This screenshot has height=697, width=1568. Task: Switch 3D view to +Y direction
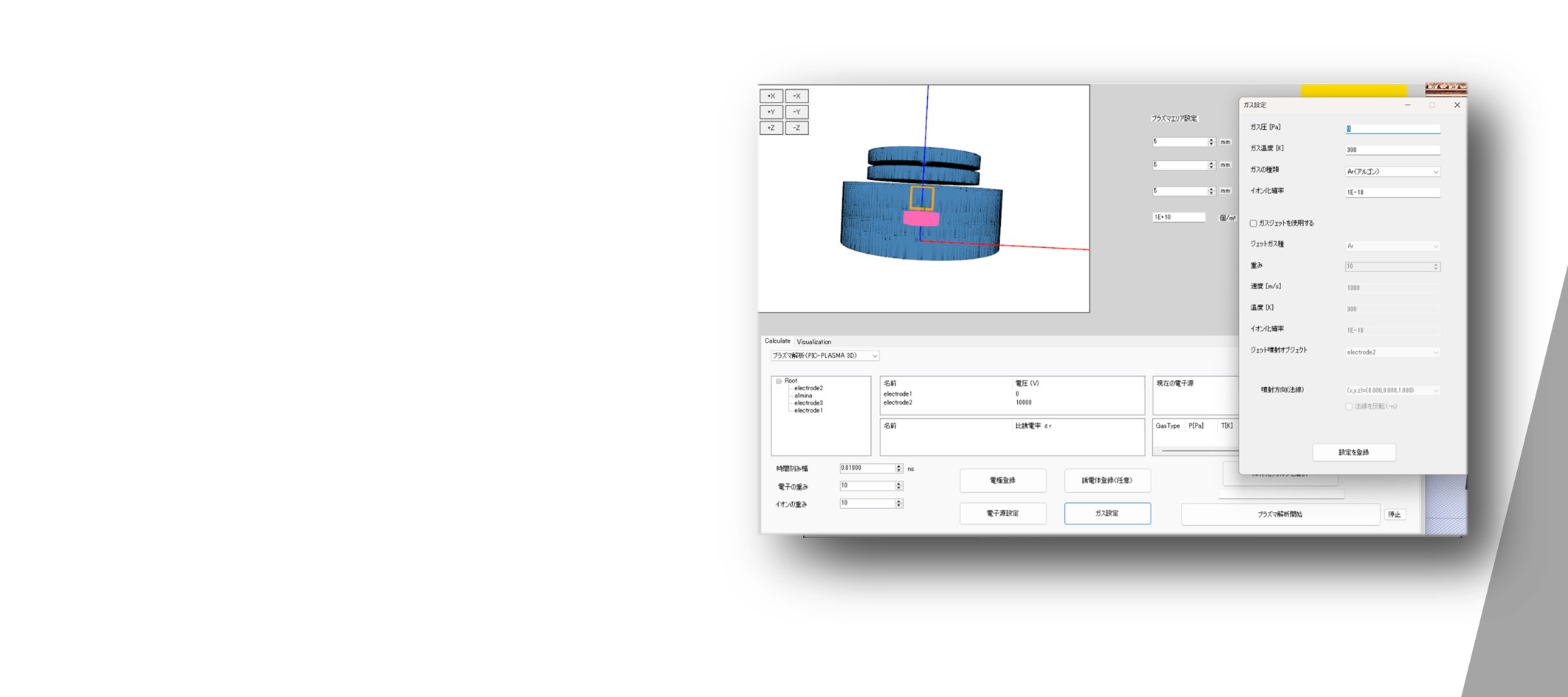[x=771, y=112]
